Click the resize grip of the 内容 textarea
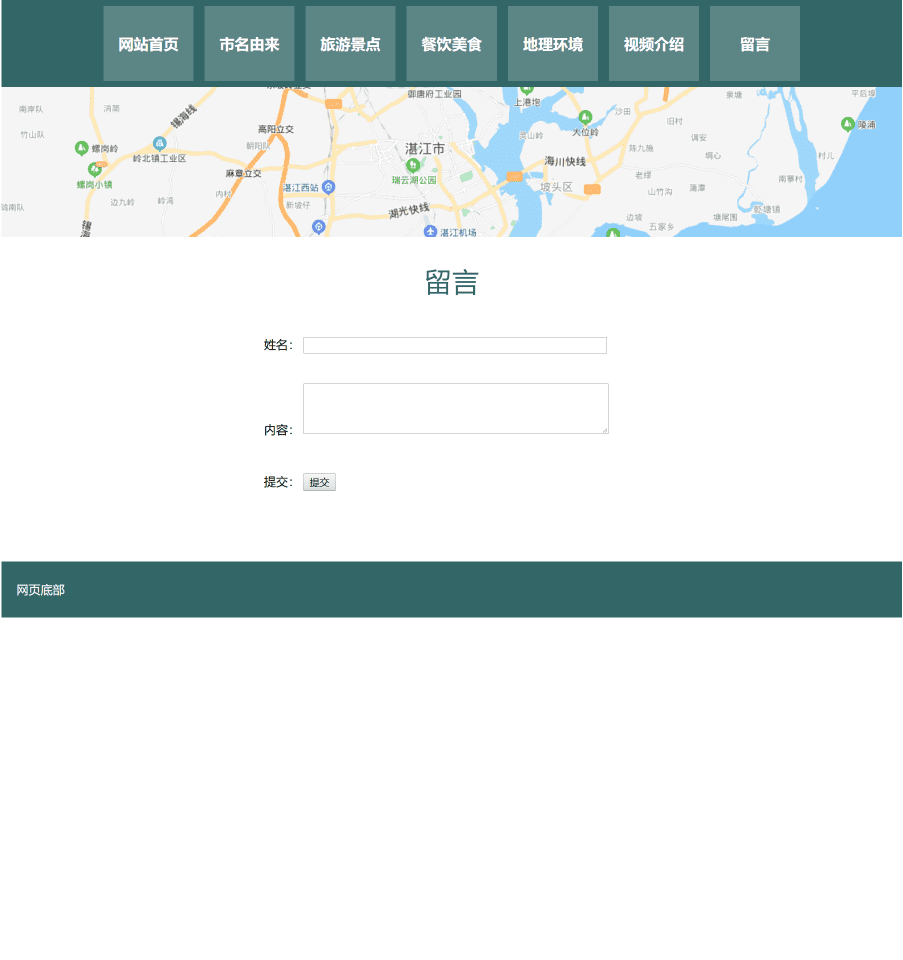This screenshot has width=903, height=960. coord(605,431)
